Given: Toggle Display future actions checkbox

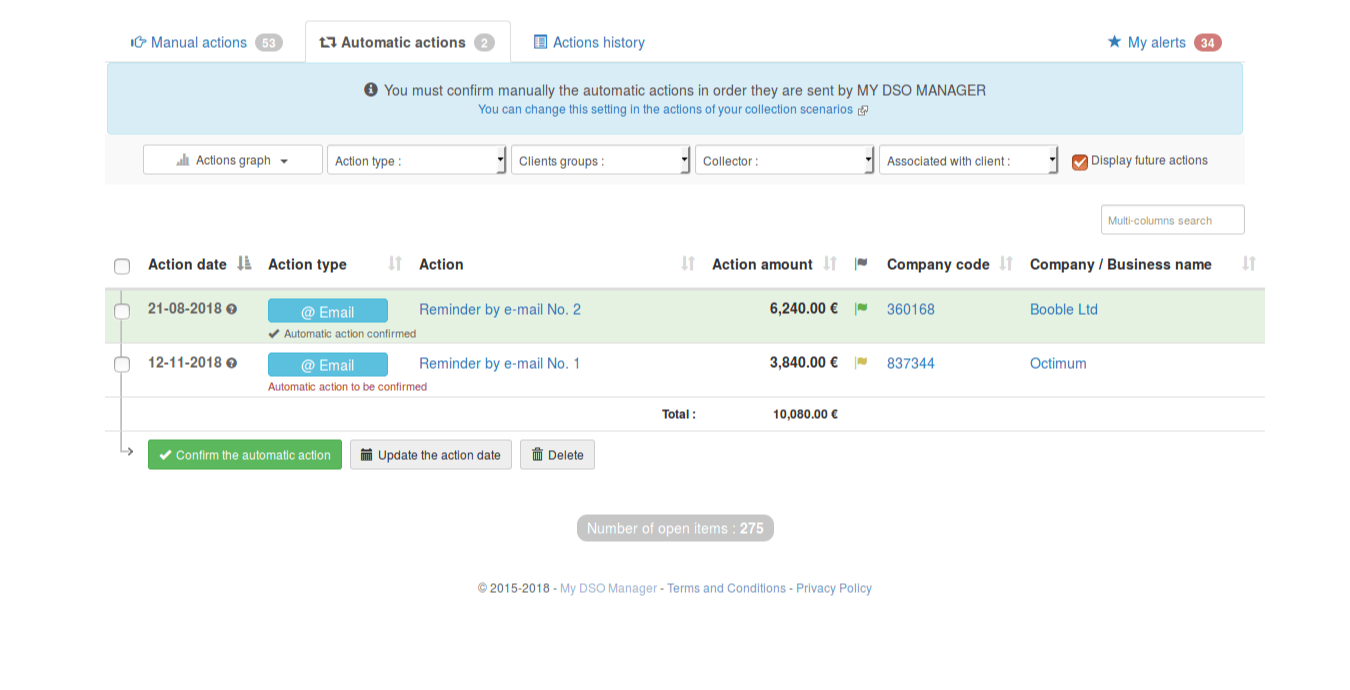Looking at the screenshot, I should pos(1080,162).
